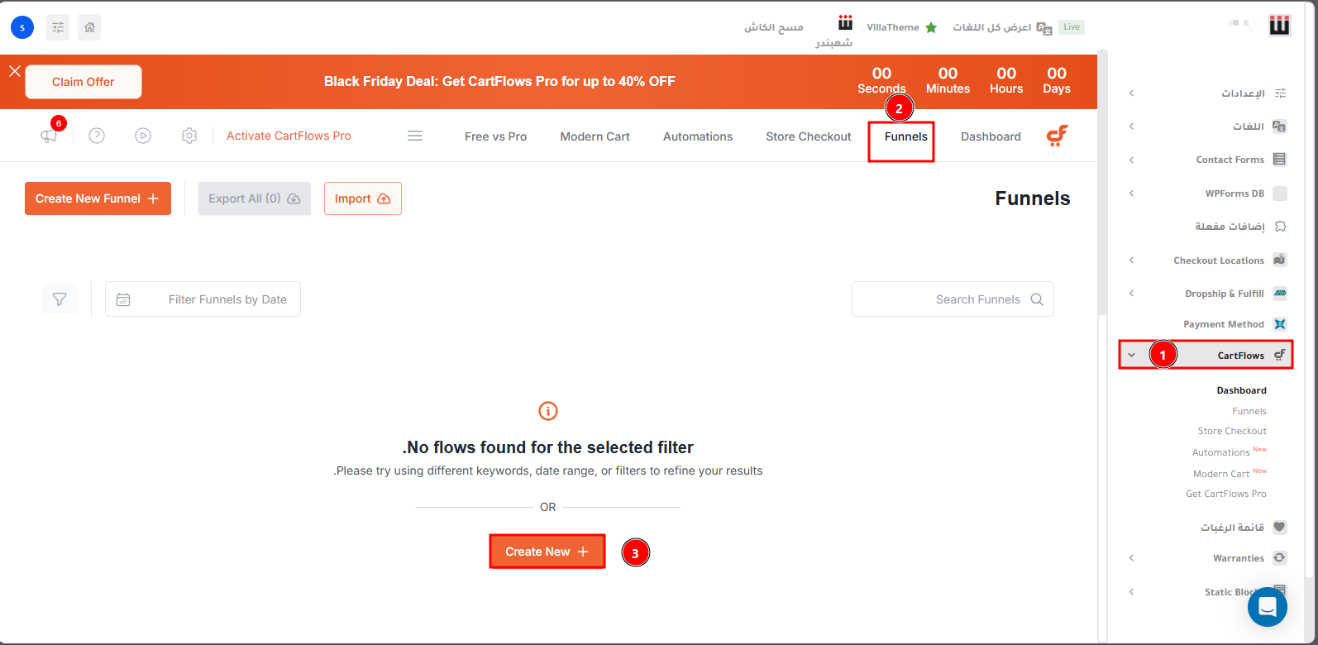Collapse the CartFlows sidebar menu
1318x645 pixels.
tap(1131, 355)
